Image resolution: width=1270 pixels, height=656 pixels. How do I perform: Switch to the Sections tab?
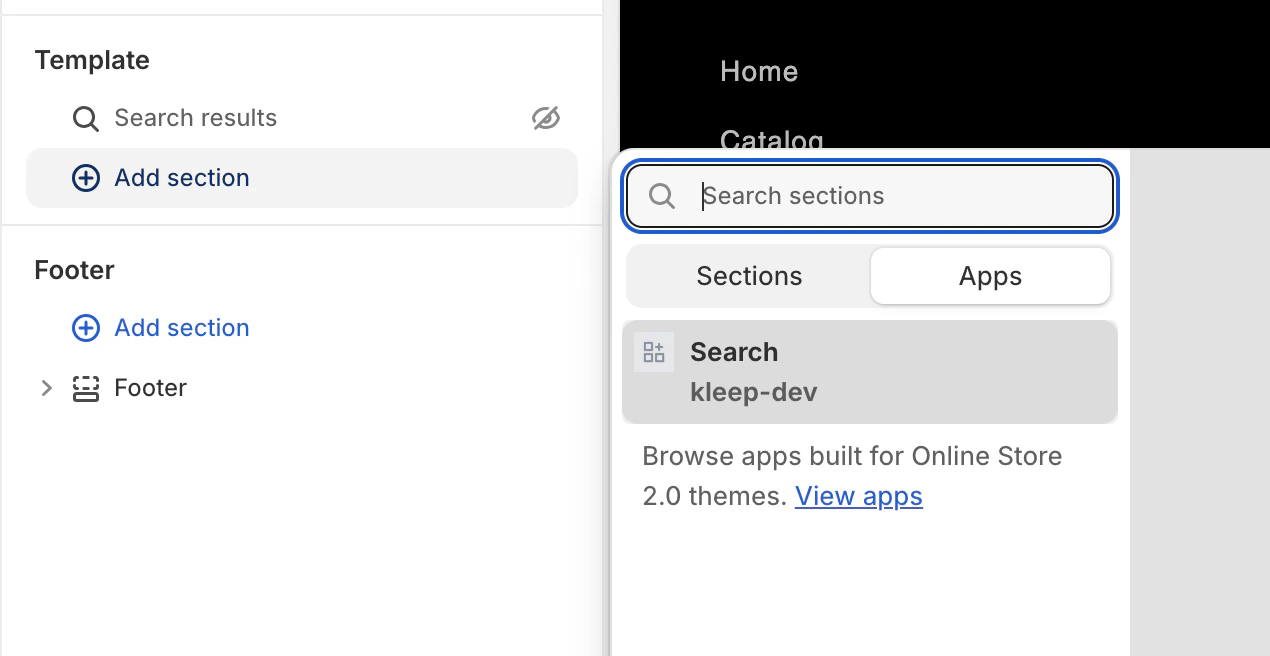(748, 276)
